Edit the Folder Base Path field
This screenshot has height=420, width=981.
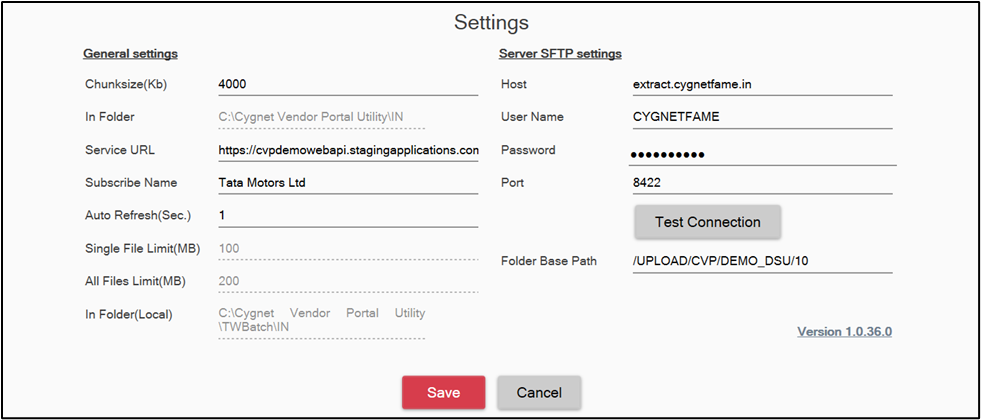point(761,262)
